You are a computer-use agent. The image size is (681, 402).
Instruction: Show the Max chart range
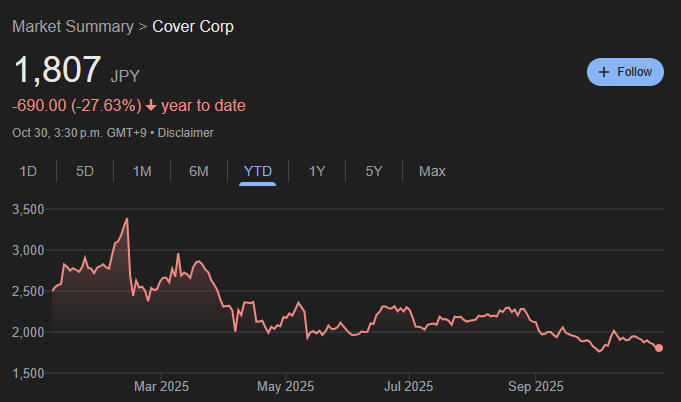(432, 171)
